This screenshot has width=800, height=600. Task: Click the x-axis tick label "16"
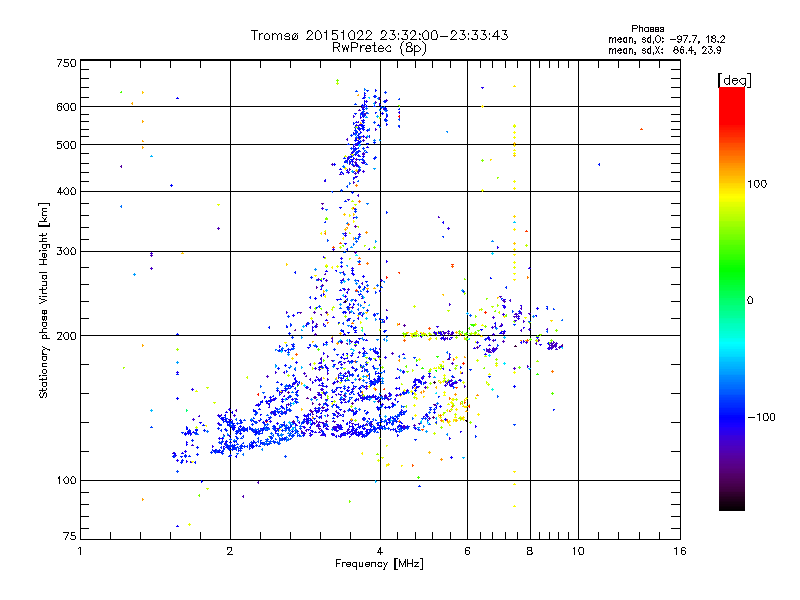click(680, 551)
